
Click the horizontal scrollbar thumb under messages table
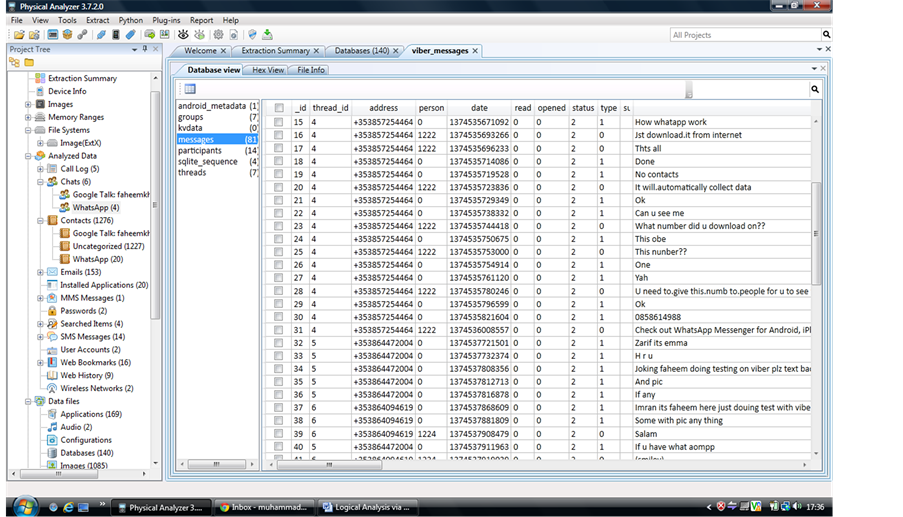pyautogui.click(x=329, y=465)
